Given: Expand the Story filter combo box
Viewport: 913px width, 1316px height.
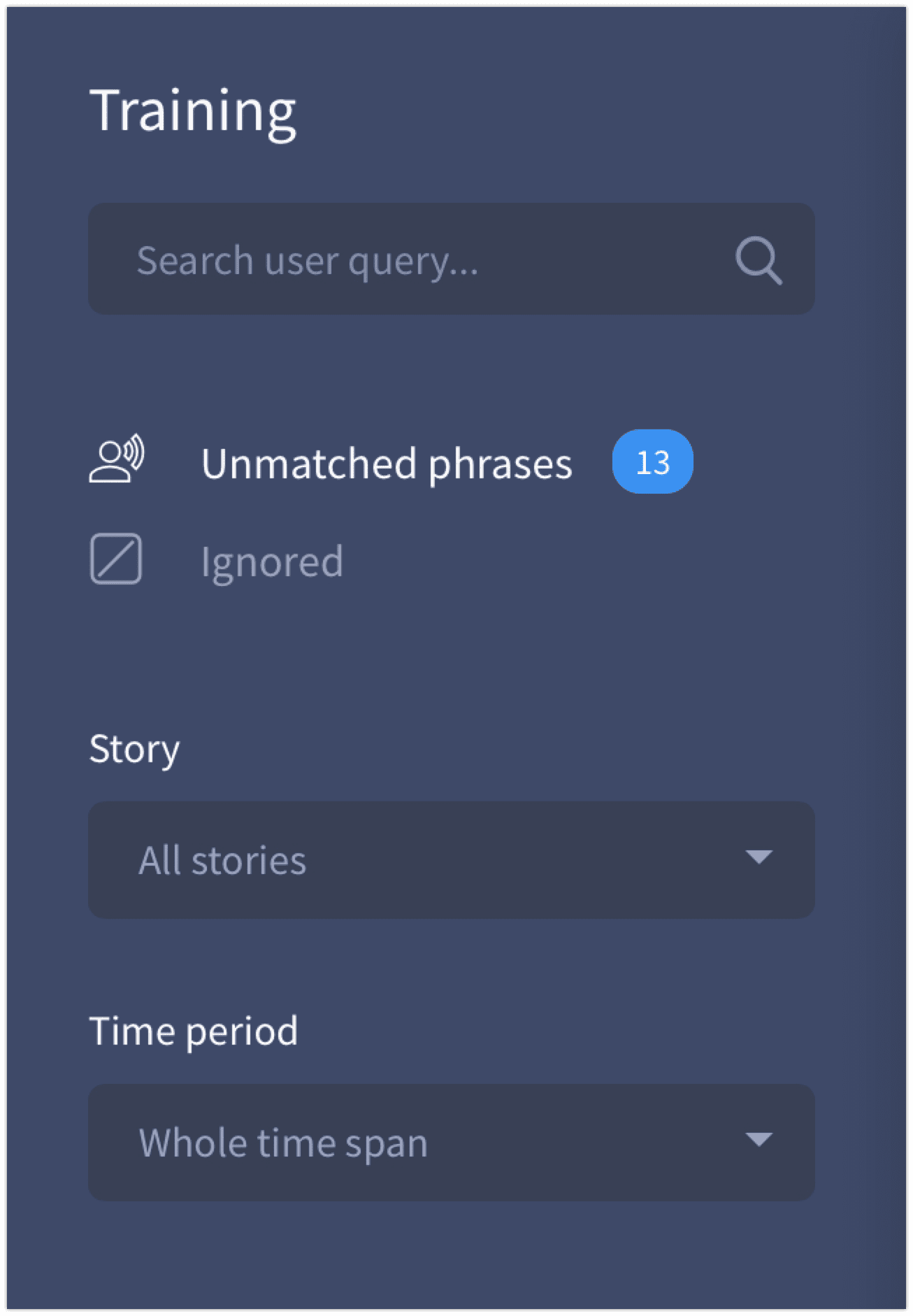Looking at the screenshot, I should [452, 860].
